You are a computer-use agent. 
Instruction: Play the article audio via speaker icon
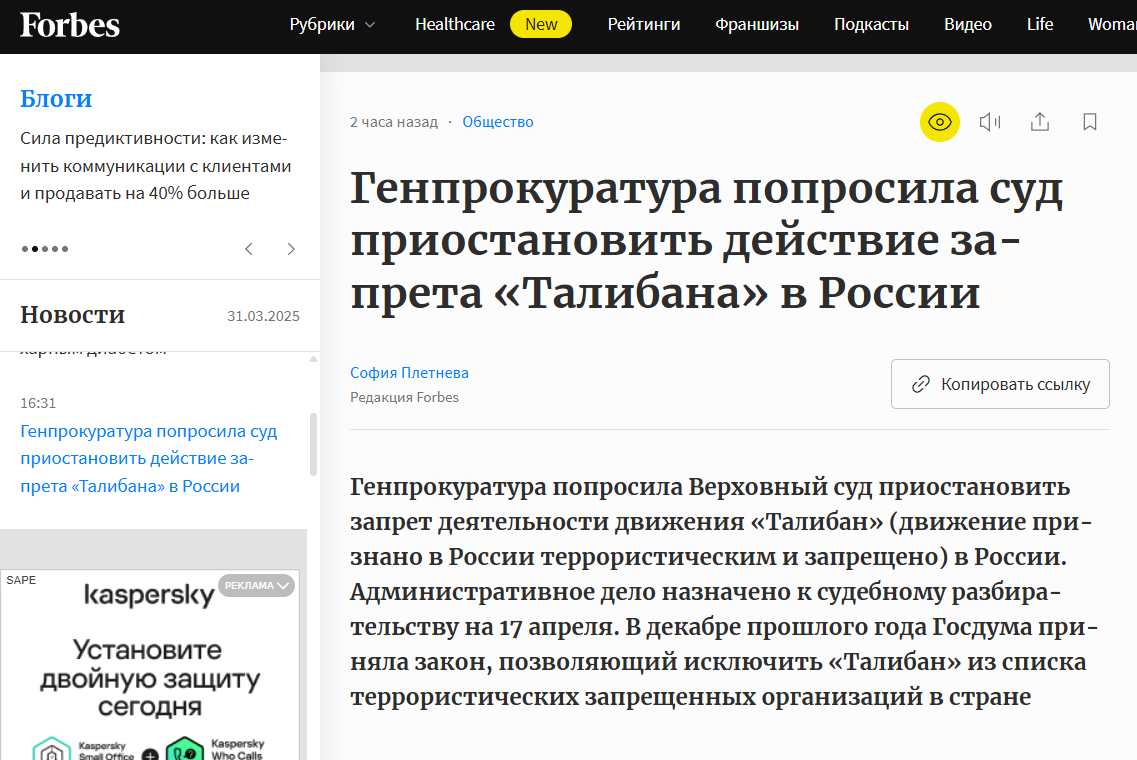[x=990, y=122]
